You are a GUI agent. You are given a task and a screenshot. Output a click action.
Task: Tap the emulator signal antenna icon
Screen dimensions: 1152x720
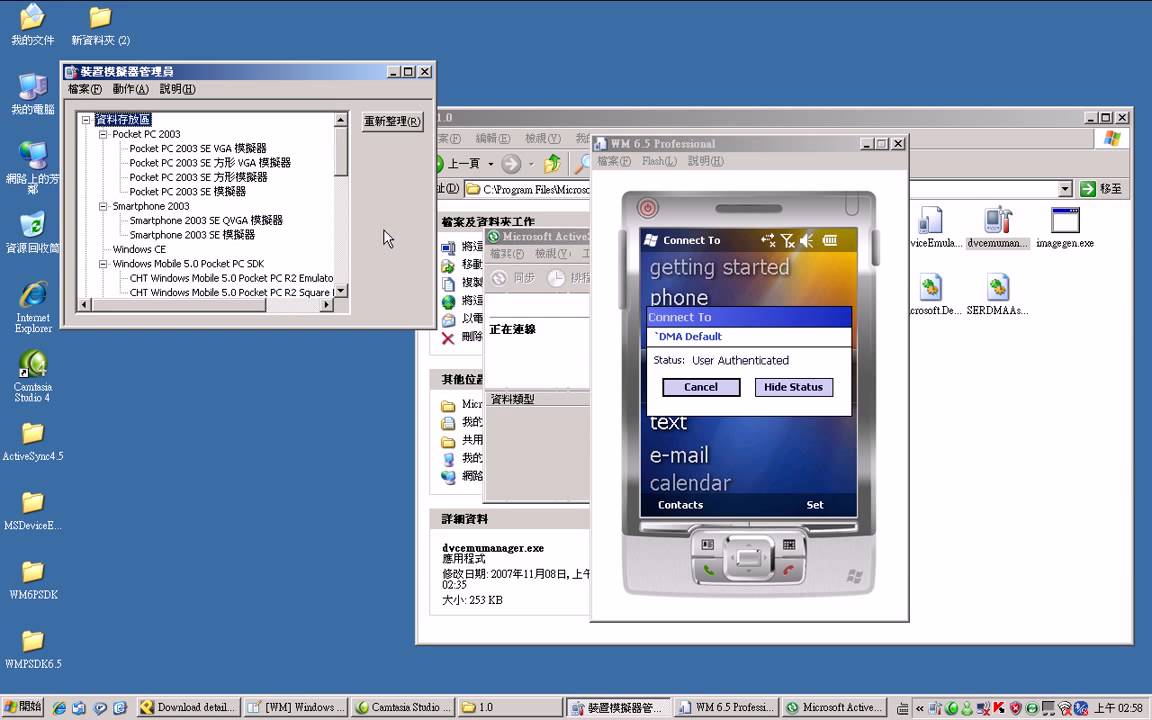pos(788,240)
